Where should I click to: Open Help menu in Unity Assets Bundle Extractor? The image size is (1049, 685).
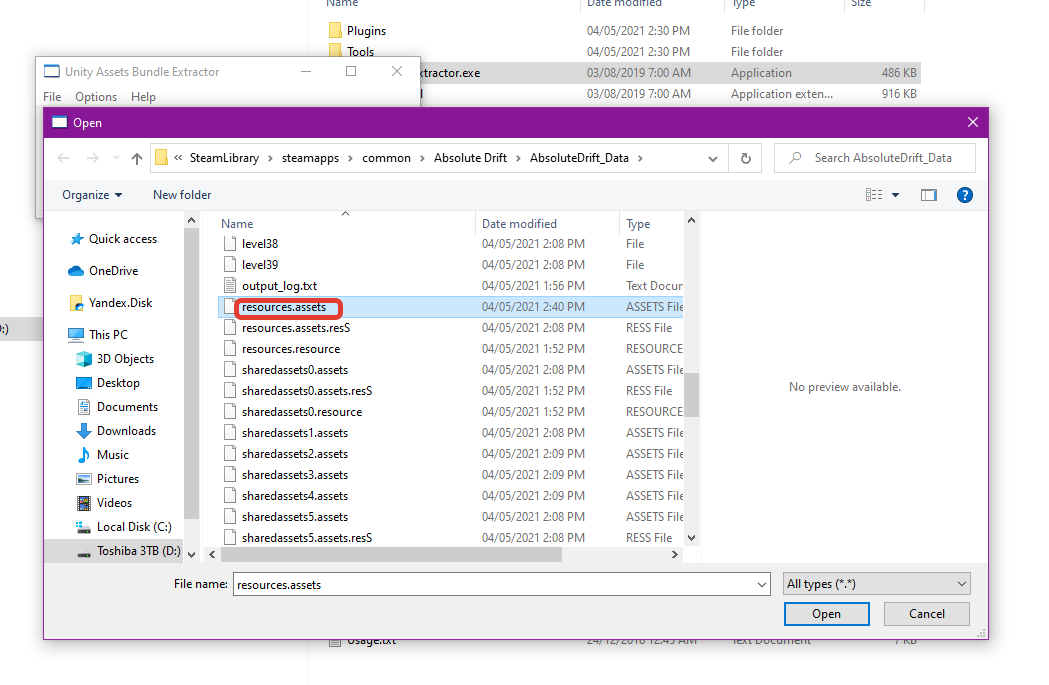(x=143, y=97)
